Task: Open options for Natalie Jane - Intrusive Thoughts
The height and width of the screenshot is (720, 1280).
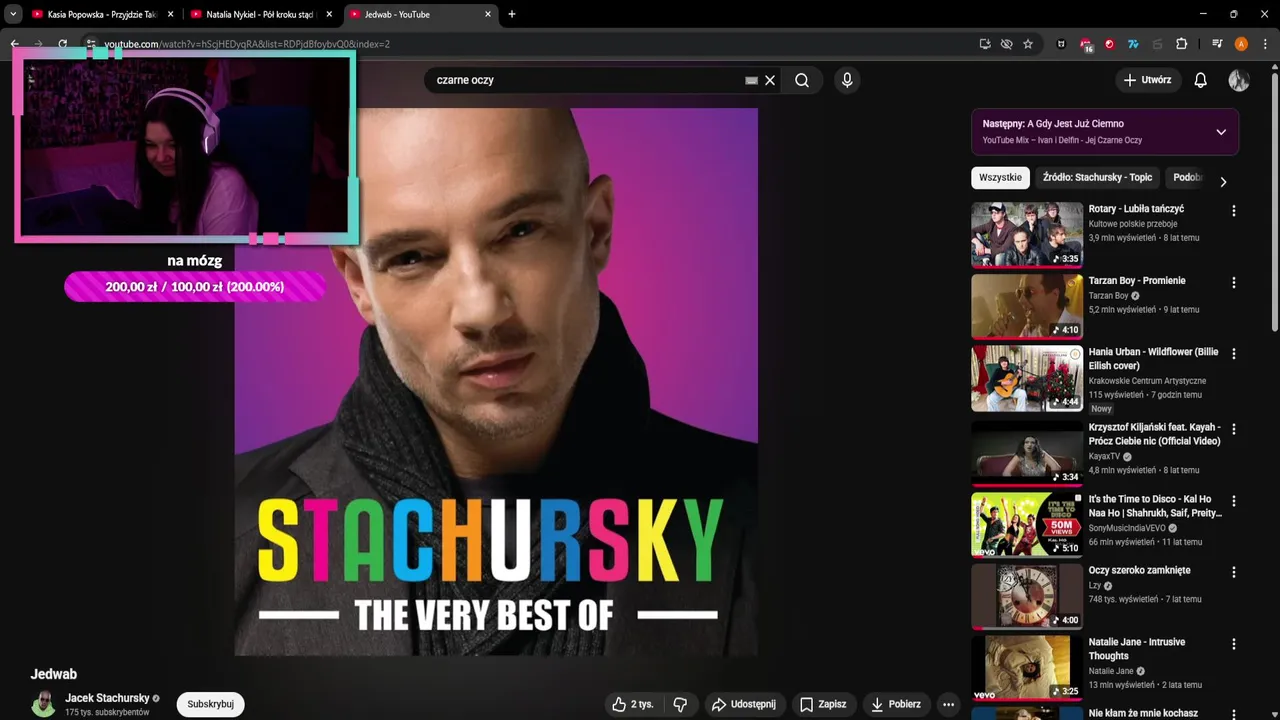Action: click(x=1233, y=644)
